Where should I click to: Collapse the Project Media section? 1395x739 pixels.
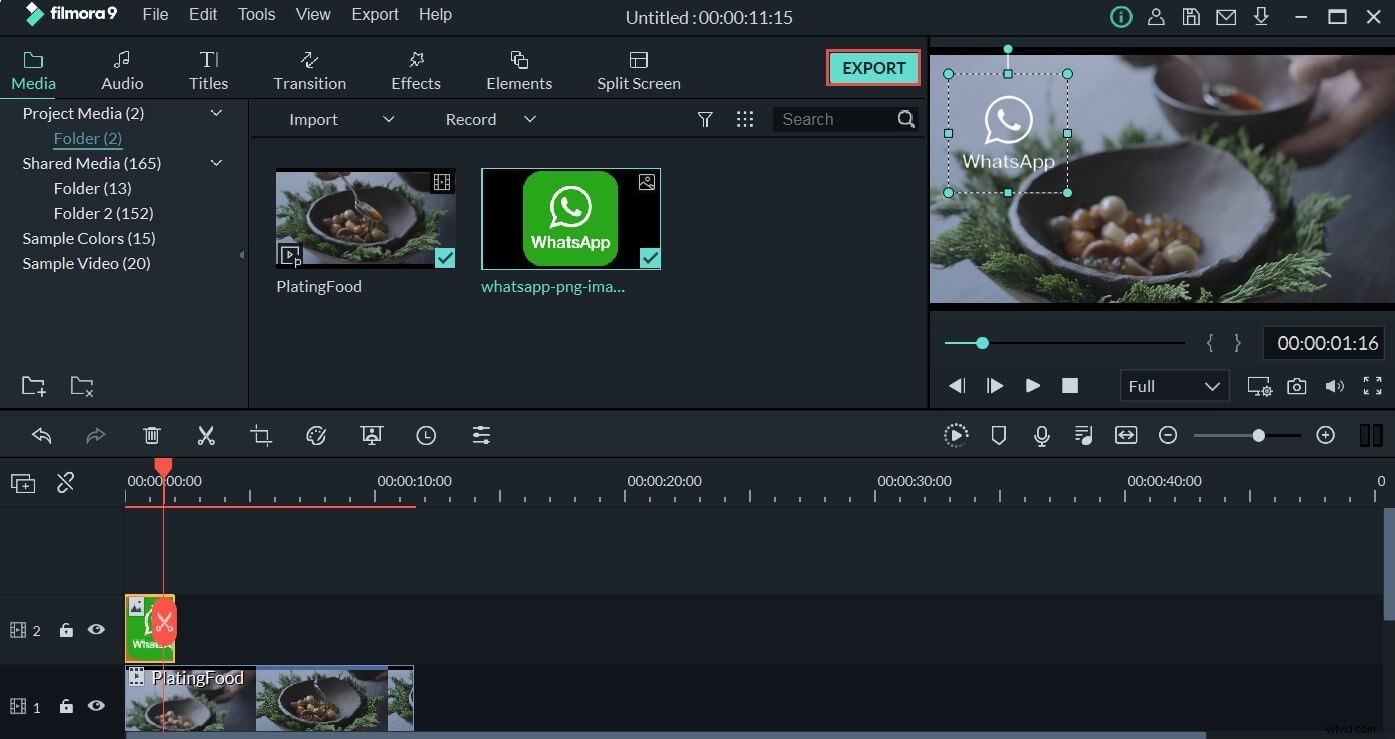click(216, 112)
